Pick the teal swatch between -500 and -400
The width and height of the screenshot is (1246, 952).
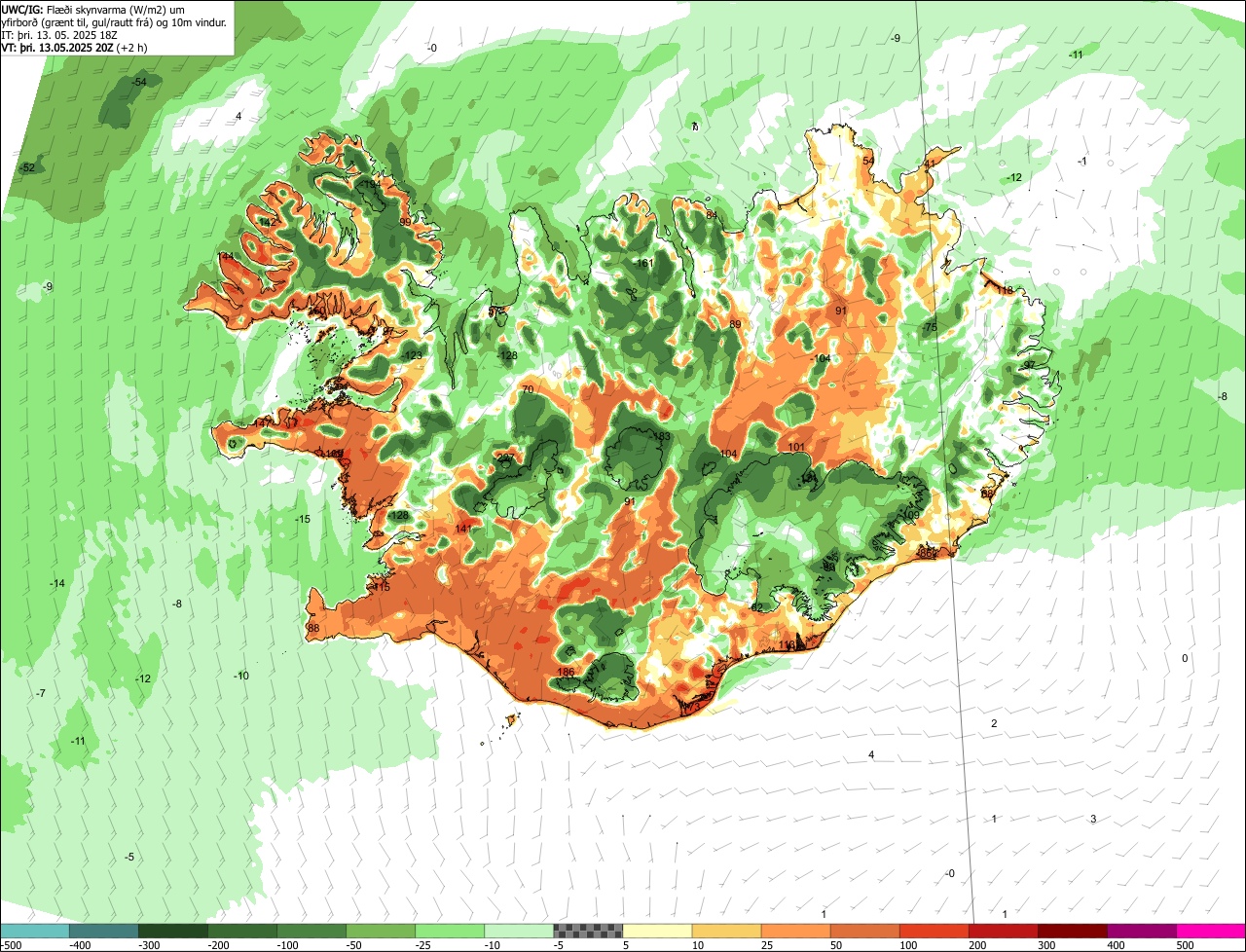click(x=34, y=931)
